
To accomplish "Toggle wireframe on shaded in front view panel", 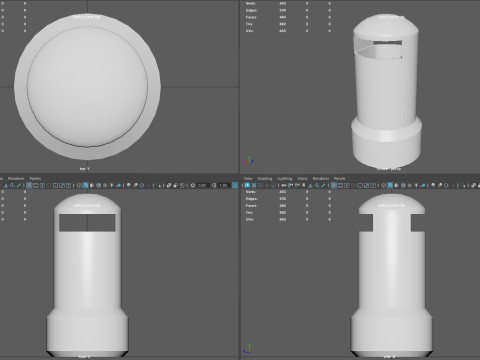I will point(98,185).
